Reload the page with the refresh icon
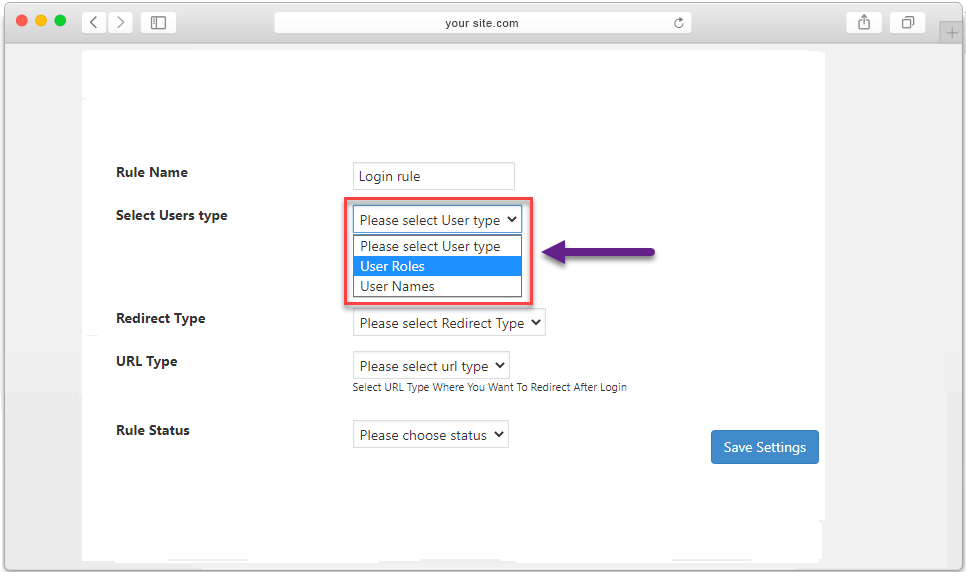This screenshot has height=572, width=966. click(678, 23)
